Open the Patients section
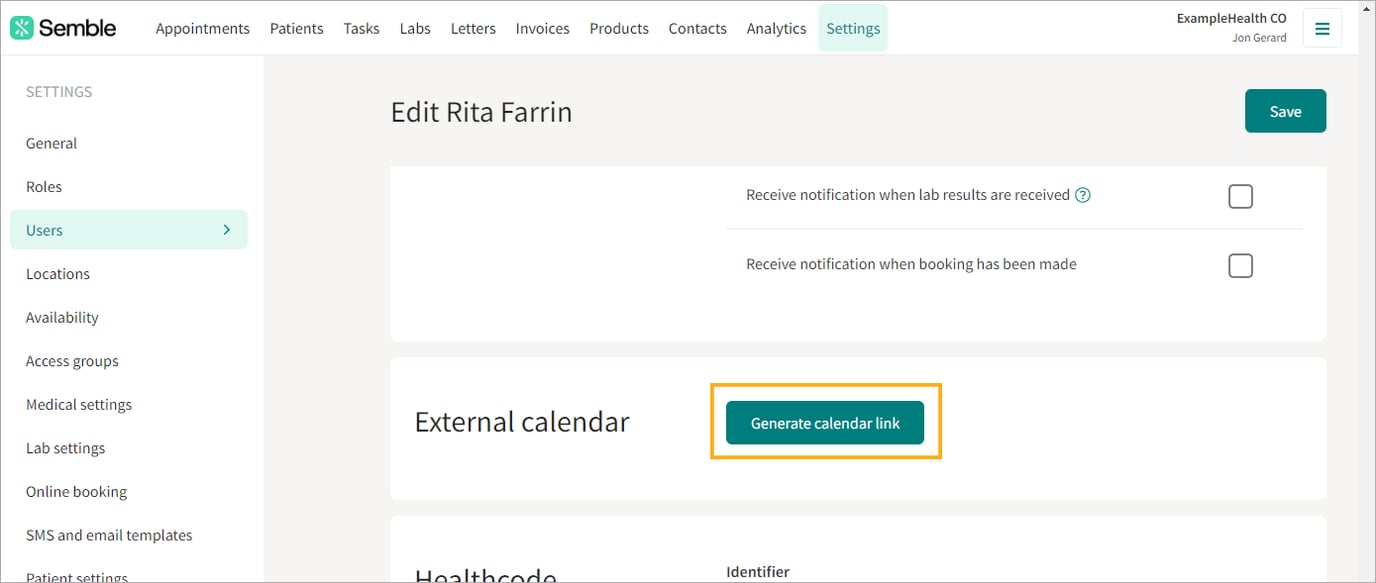Image resolution: width=1376 pixels, height=583 pixels. tap(296, 28)
